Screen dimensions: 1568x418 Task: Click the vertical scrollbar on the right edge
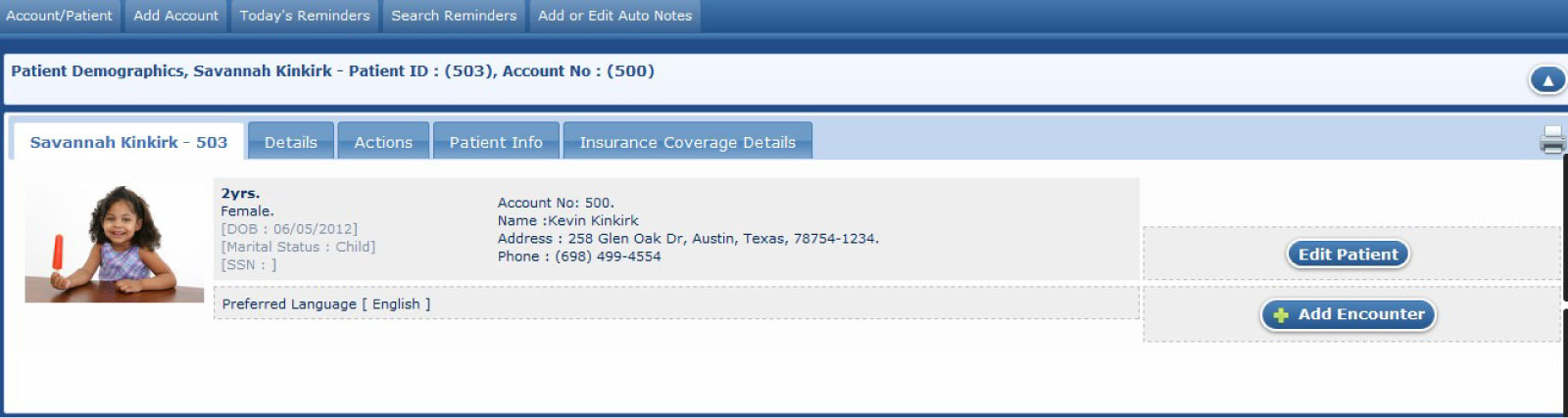tap(1564, 274)
